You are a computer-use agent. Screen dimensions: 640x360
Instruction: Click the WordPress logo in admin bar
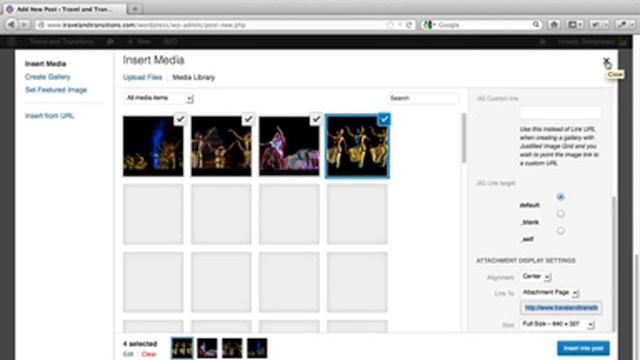(11, 42)
